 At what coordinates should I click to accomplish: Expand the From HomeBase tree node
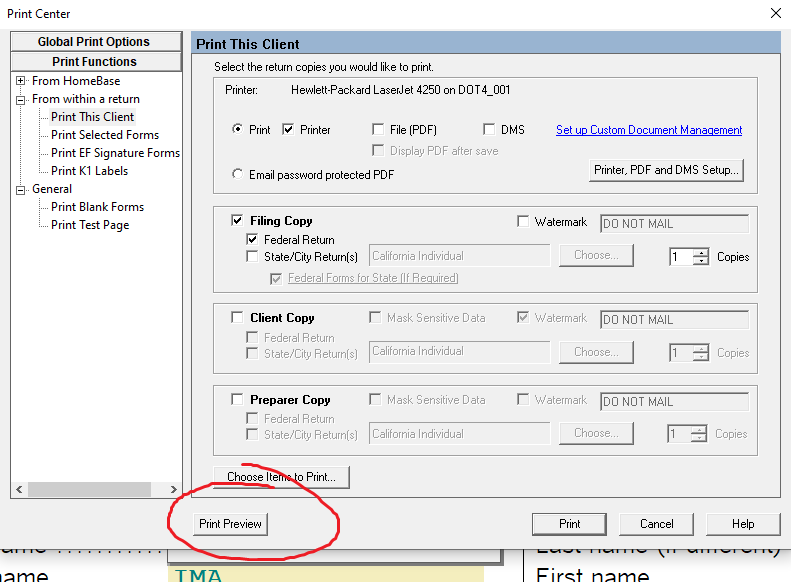coord(20,81)
